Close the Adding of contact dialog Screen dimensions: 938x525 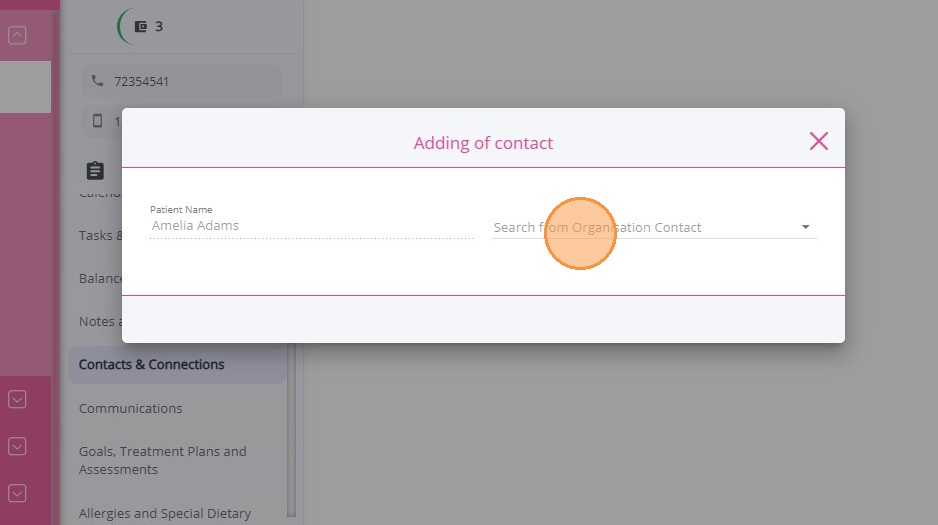(x=818, y=141)
